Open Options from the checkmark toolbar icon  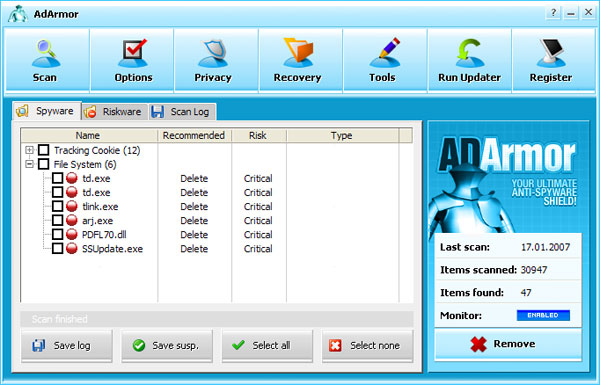pos(133,53)
